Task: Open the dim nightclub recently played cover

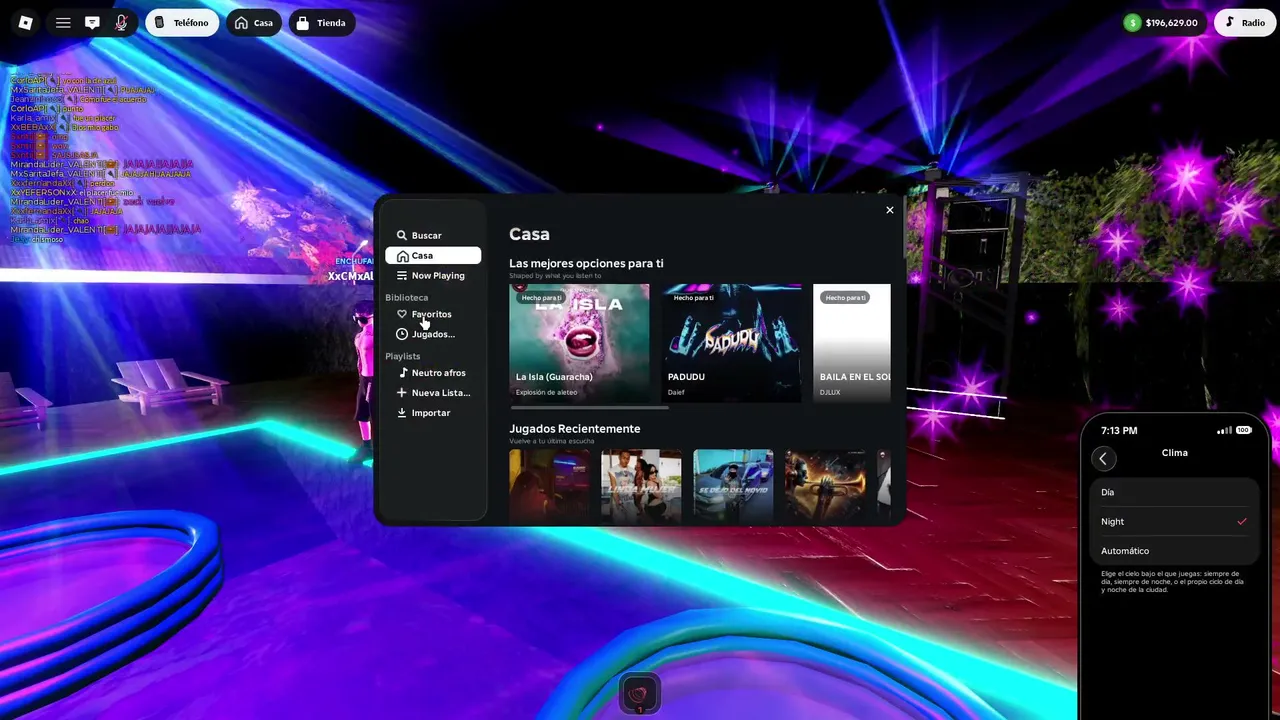Action: tap(549, 487)
